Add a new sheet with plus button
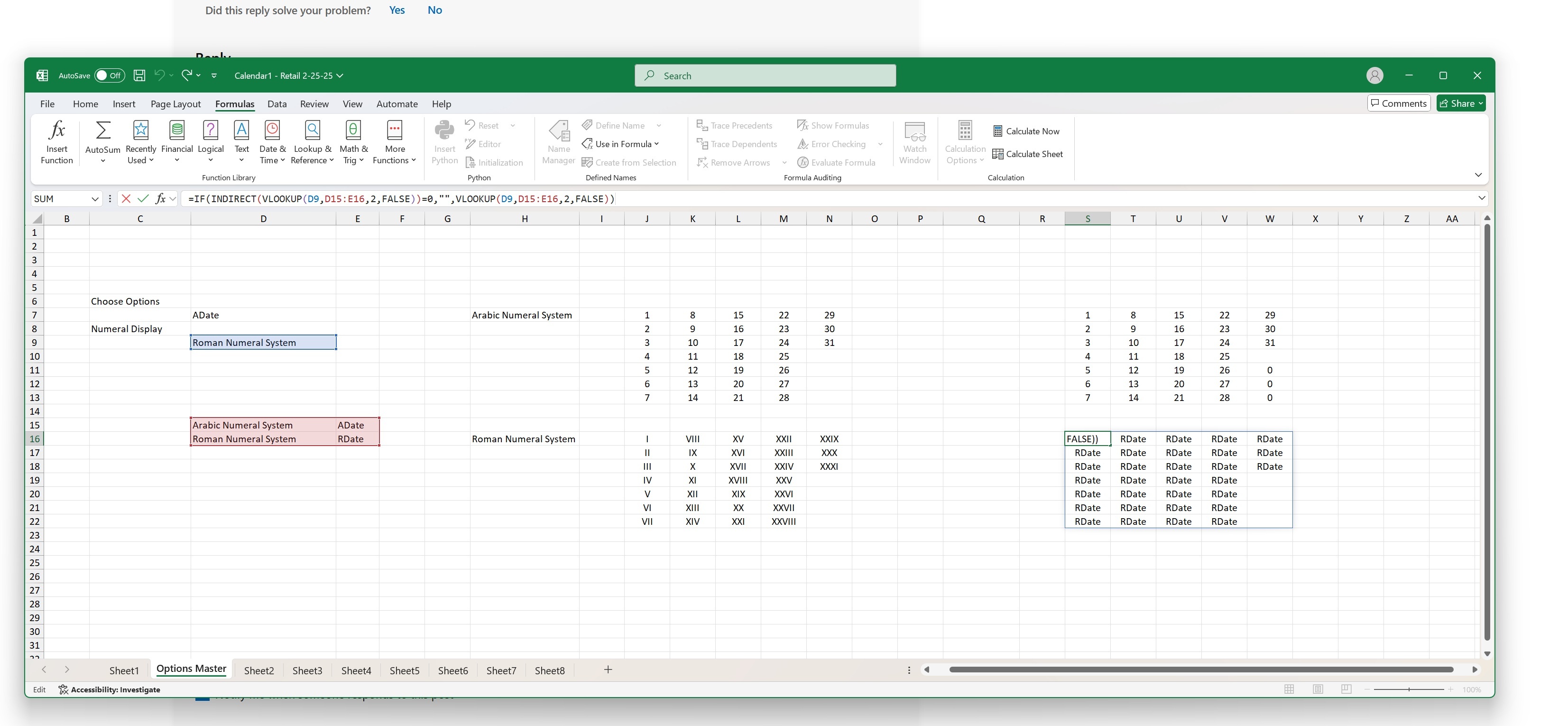 [x=608, y=670]
